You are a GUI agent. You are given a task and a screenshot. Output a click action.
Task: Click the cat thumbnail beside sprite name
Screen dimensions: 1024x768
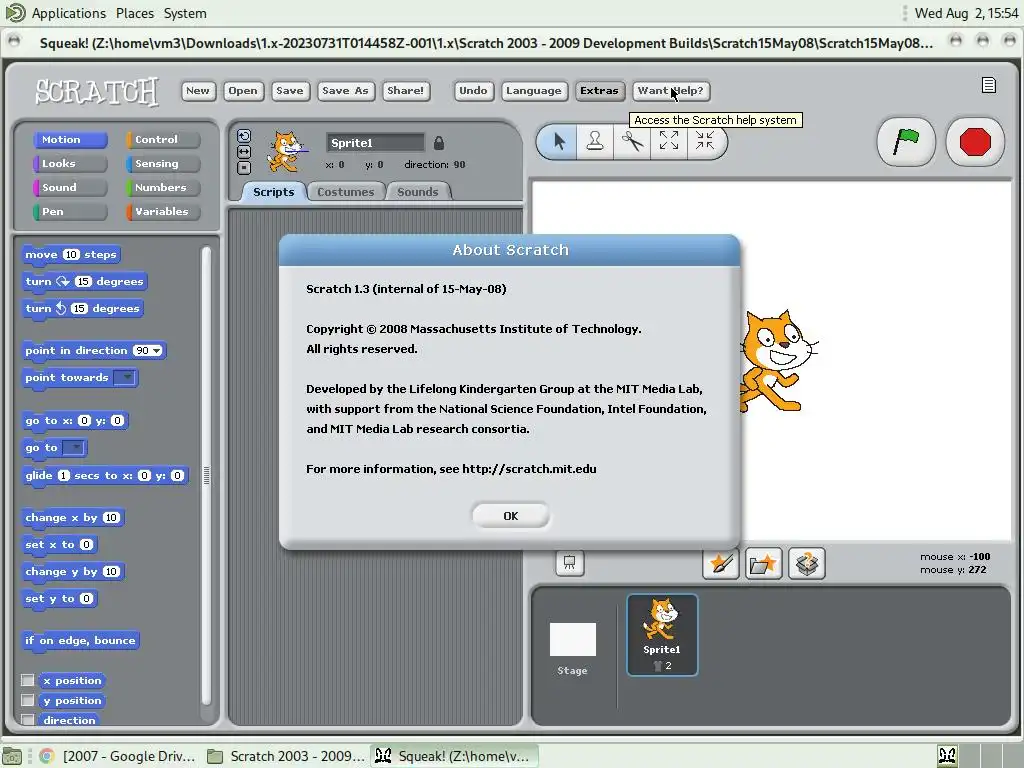pos(285,152)
